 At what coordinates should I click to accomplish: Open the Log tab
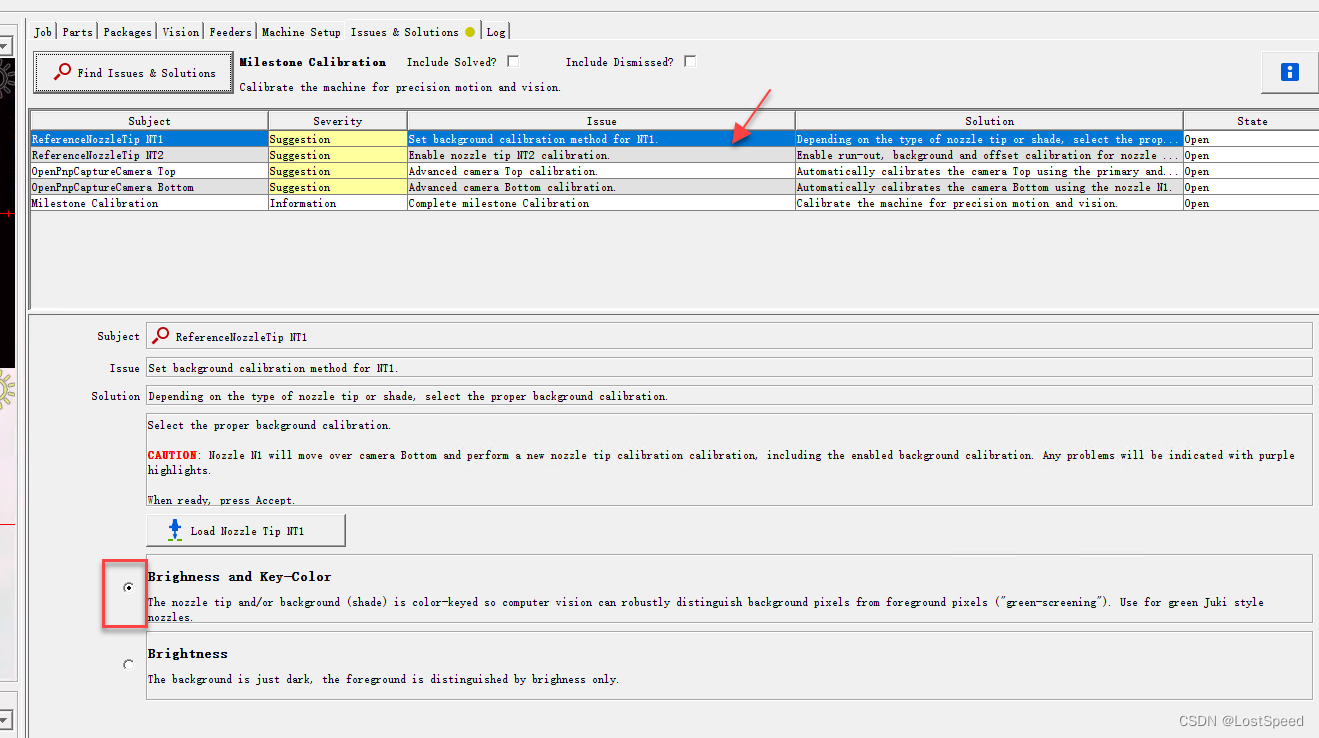(x=496, y=32)
